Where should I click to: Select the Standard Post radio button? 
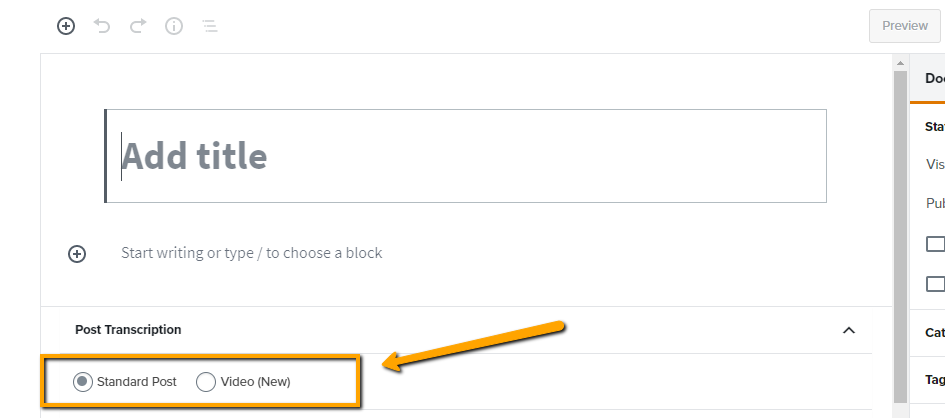pos(83,382)
